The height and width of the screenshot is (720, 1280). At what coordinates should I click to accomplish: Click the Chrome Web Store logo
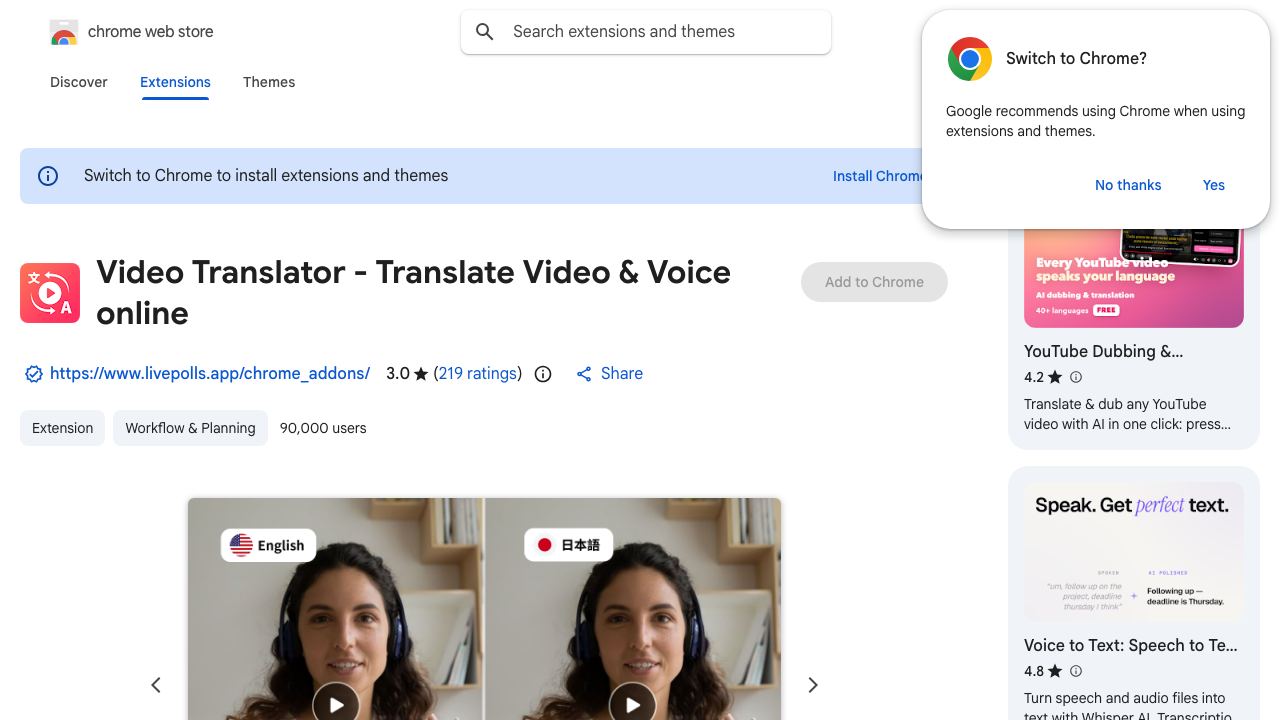tap(64, 32)
